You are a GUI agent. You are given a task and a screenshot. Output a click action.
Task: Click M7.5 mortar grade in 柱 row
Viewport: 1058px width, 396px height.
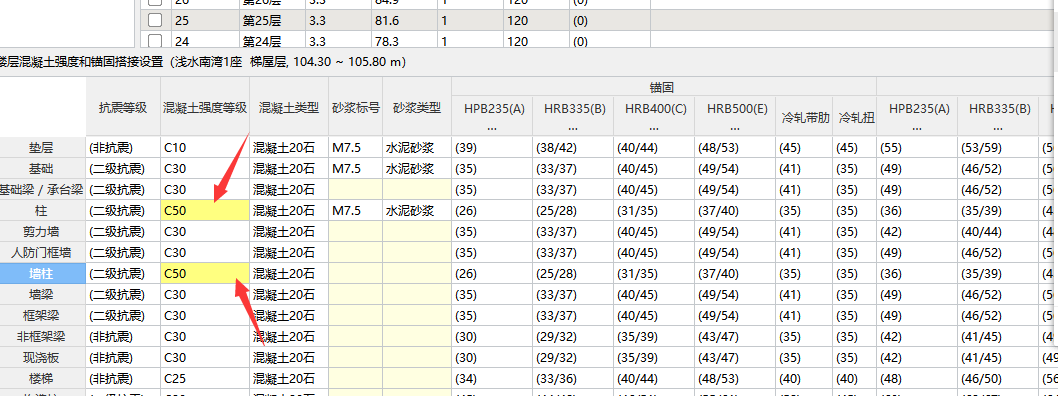(356, 210)
